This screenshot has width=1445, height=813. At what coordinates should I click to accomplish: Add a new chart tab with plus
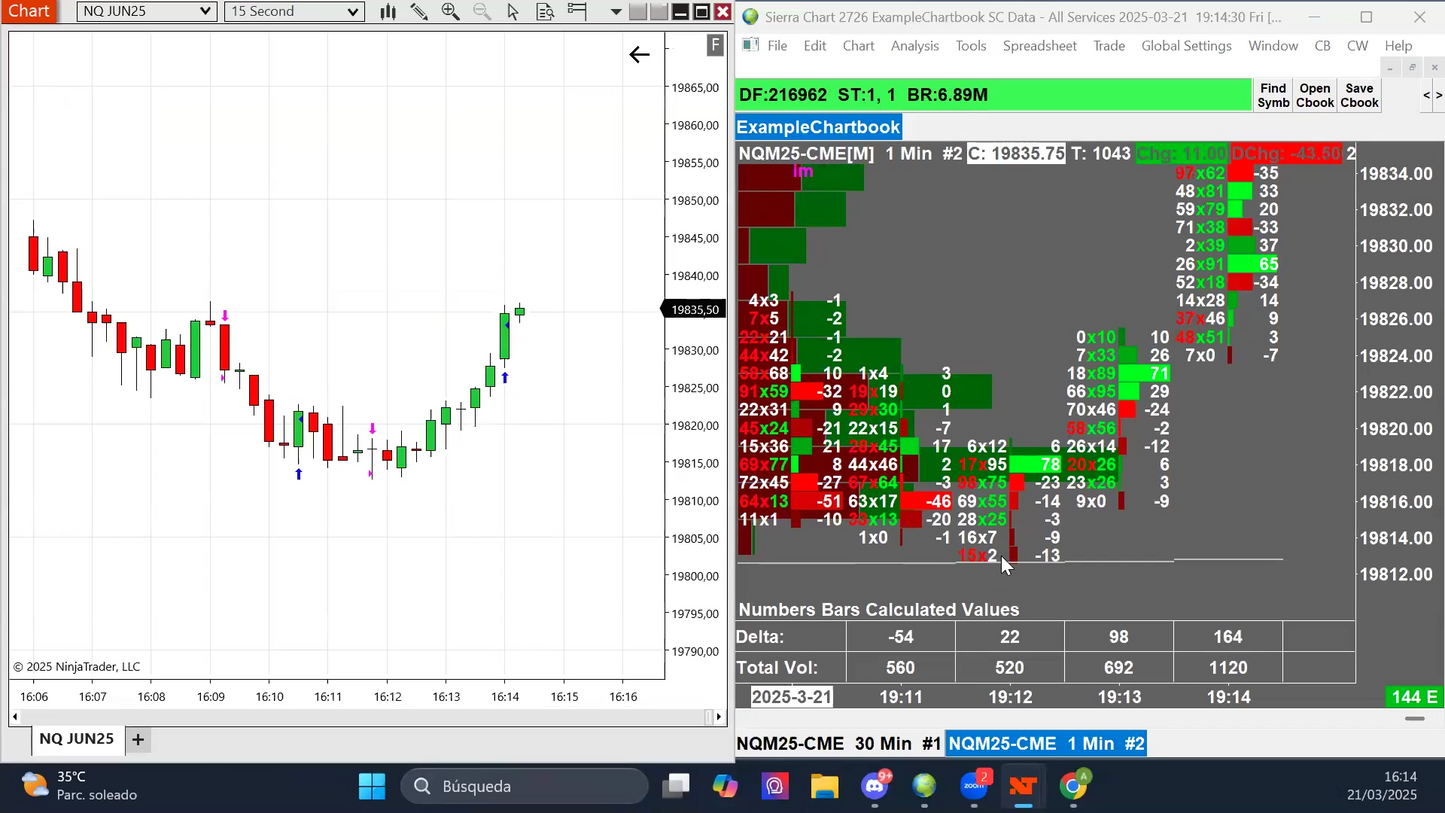click(138, 739)
